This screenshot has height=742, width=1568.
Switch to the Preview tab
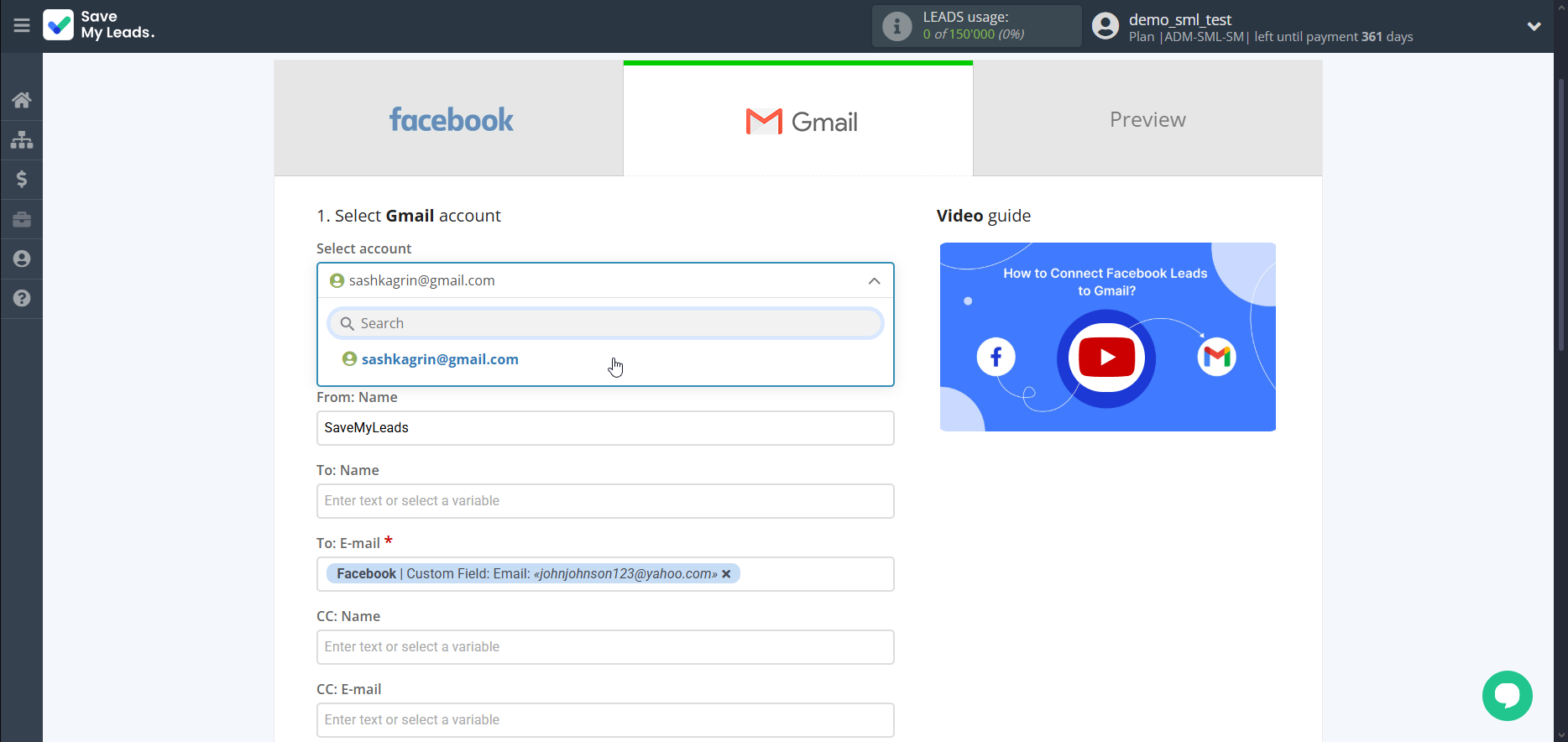pos(1147,119)
